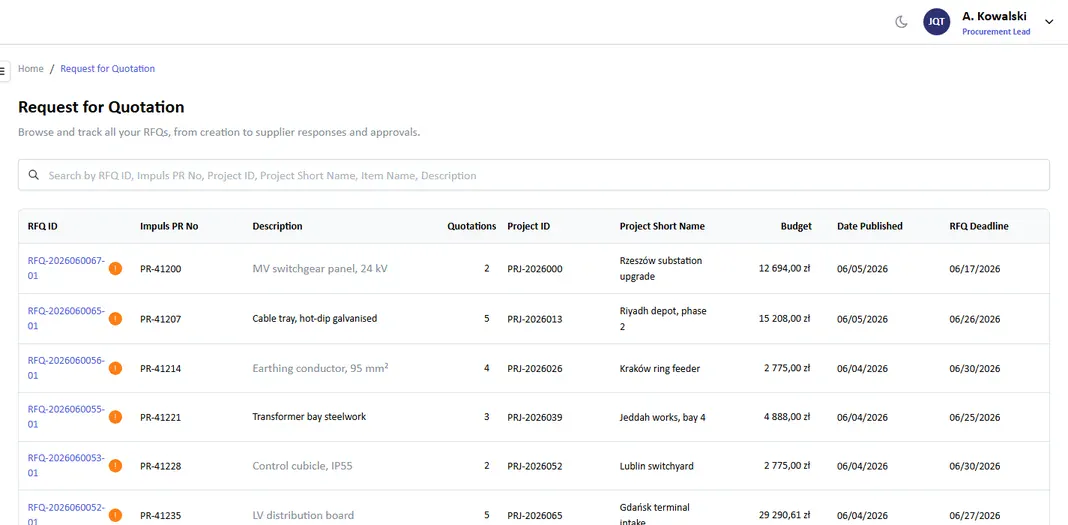Click Cable tray, hot-dip galvanised description

tap(315, 318)
